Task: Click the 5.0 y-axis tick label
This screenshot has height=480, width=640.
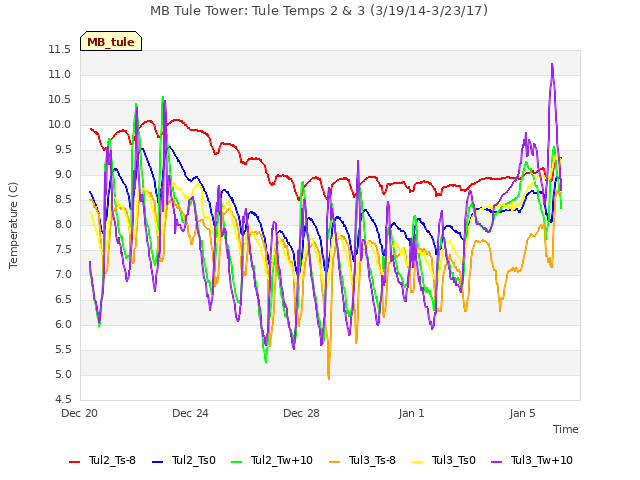Action: pos(63,375)
